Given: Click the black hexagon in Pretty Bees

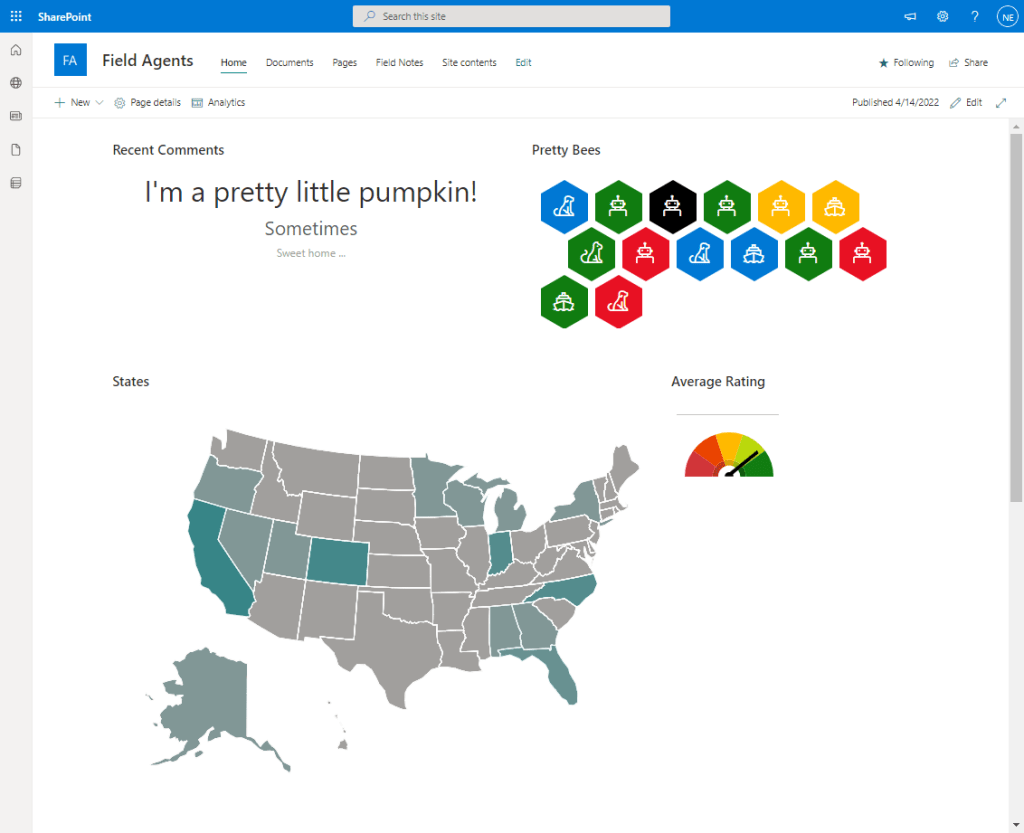Looking at the screenshot, I should [673, 204].
